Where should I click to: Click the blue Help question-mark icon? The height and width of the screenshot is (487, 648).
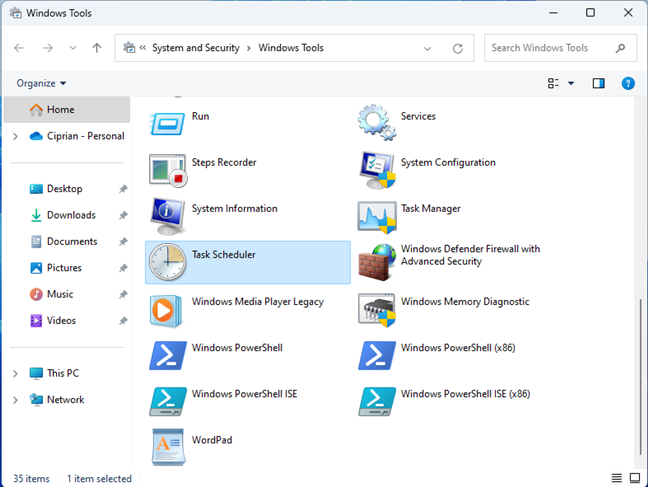tap(628, 83)
